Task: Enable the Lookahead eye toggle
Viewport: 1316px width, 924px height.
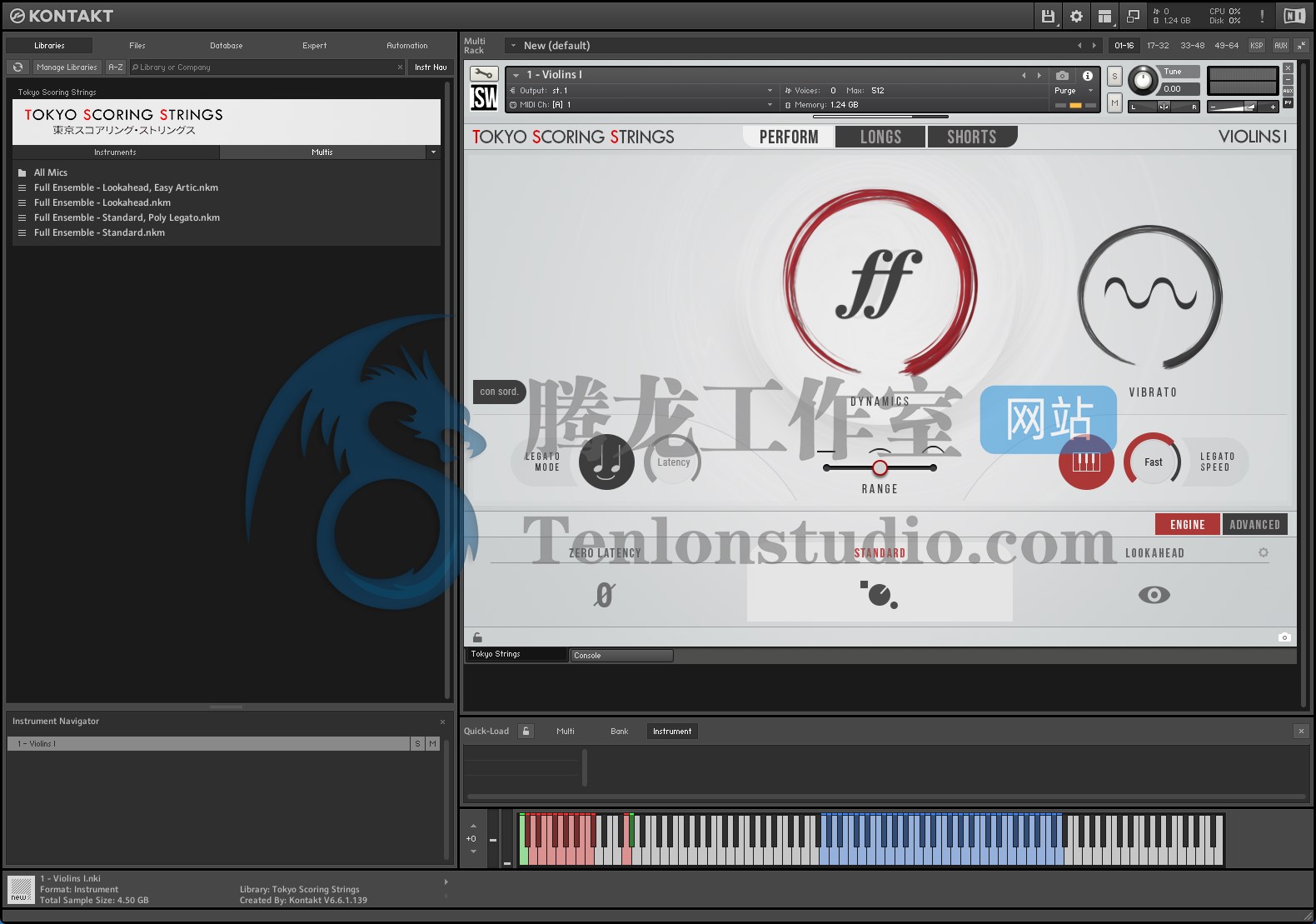Action: tap(1154, 595)
